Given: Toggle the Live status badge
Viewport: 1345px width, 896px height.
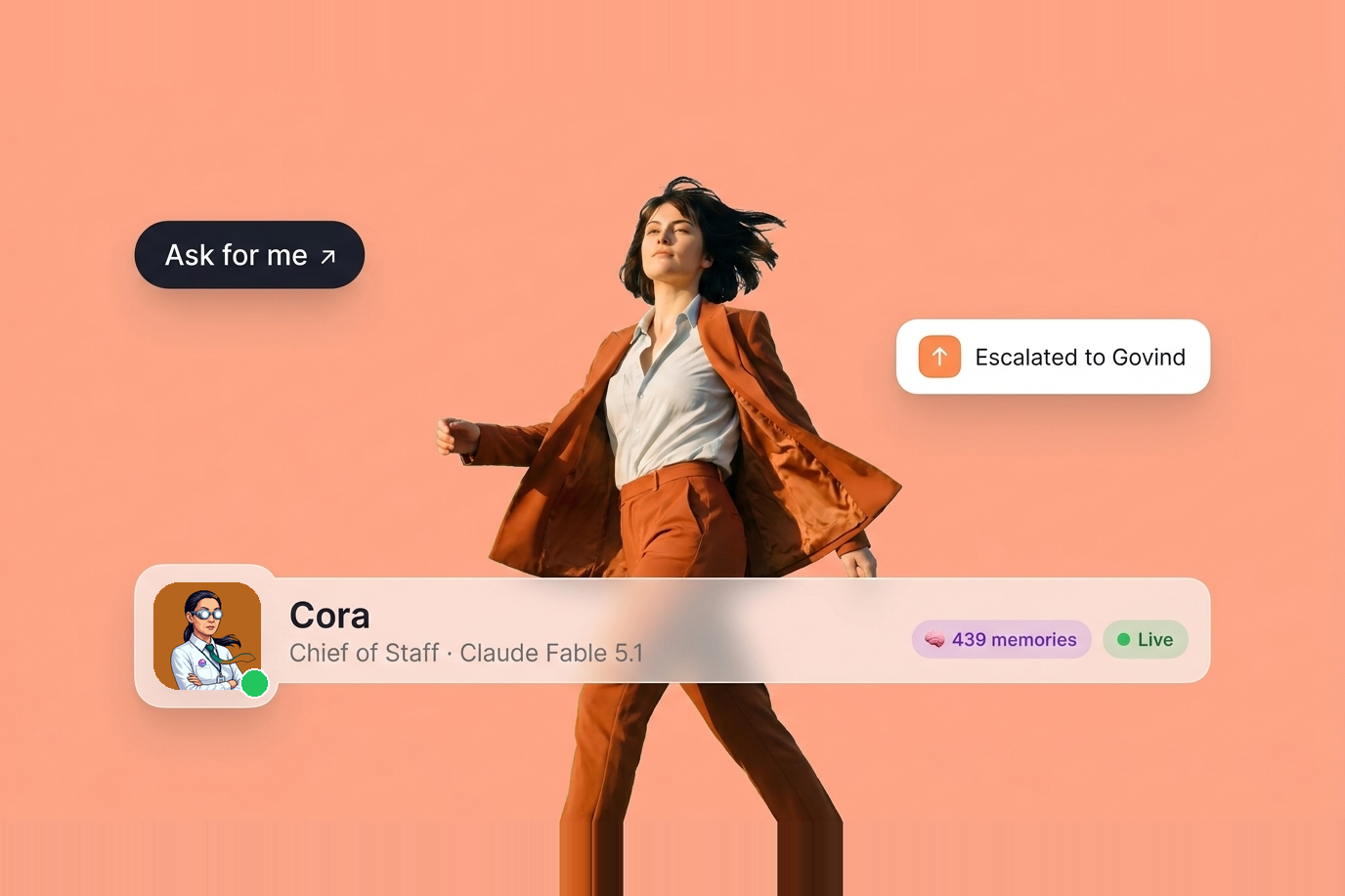Looking at the screenshot, I should click(1146, 639).
